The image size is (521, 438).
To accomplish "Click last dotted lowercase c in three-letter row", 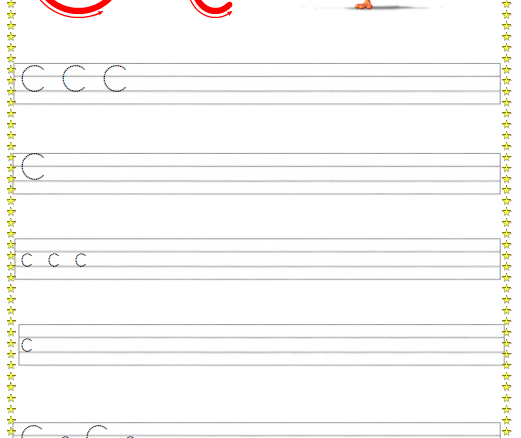I will [x=81, y=260].
